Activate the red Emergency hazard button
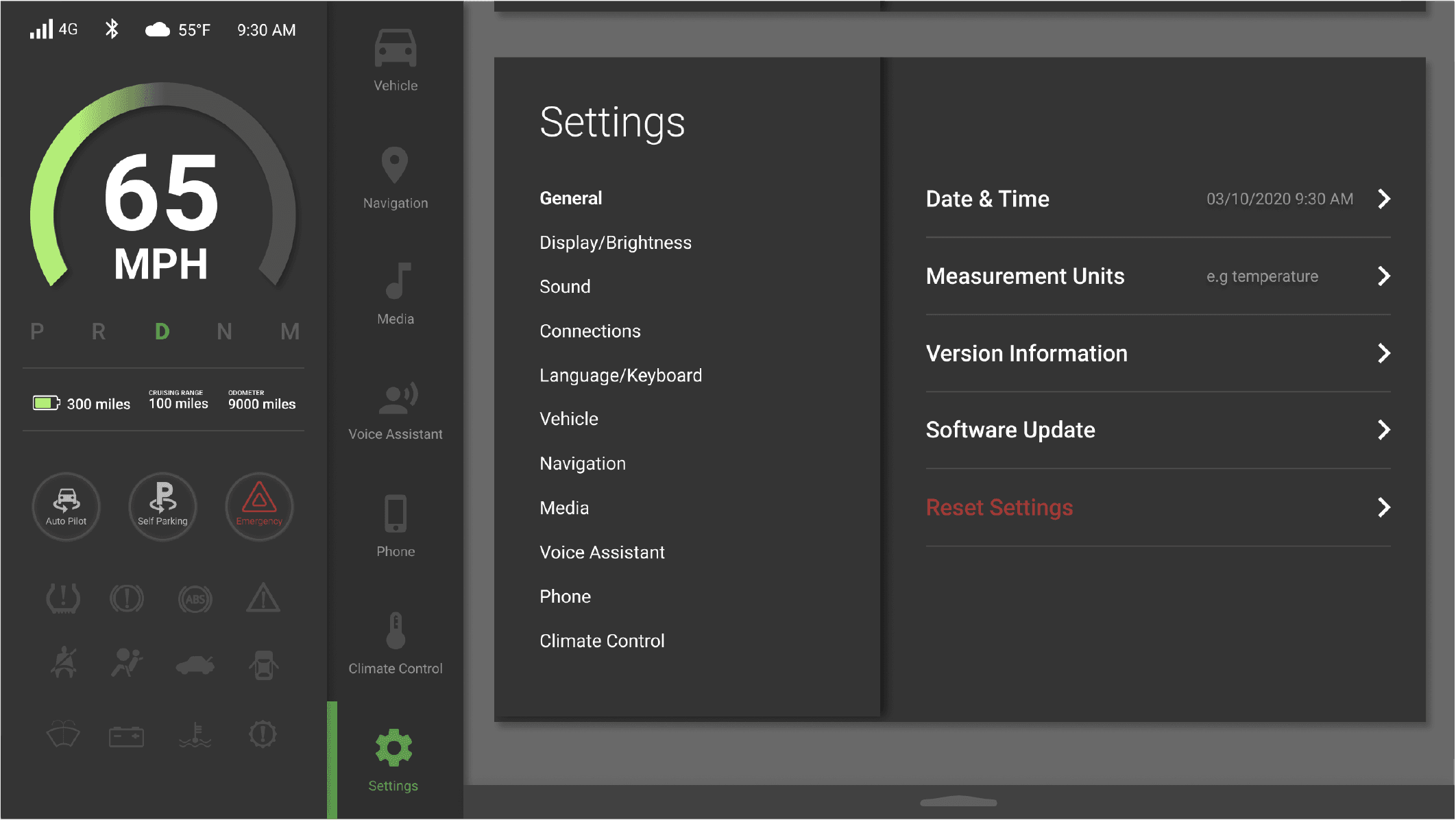The width and height of the screenshot is (1456, 820). click(x=259, y=507)
